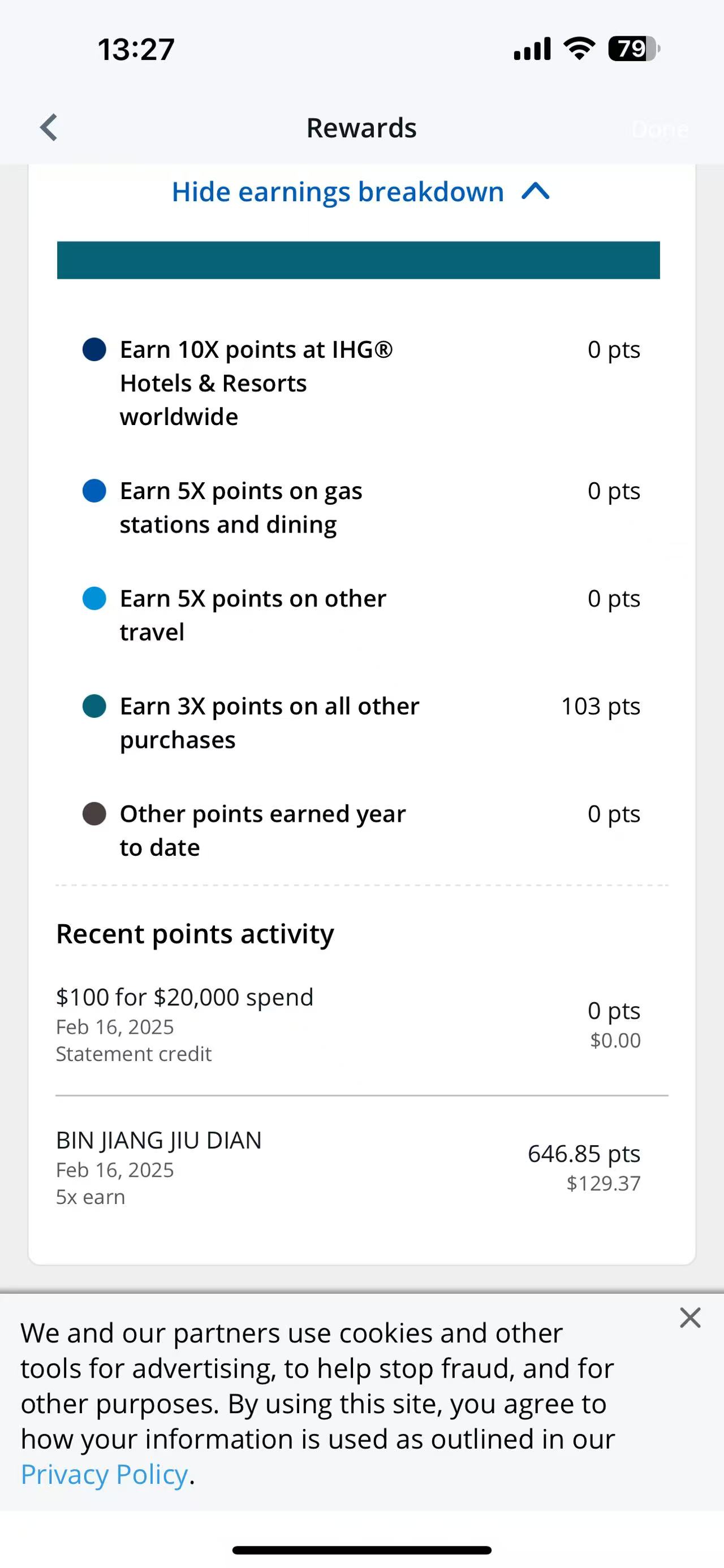Open the $100 for $20,000 spend entry
The height and width of the screenshot is (1568, 724).
pyautogui.click(x=348, y=1024)
